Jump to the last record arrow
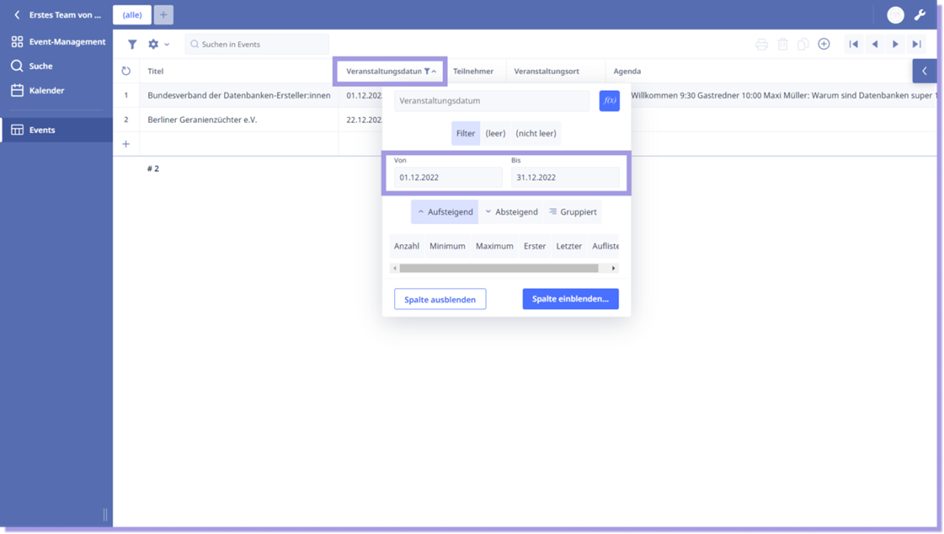This screenshot has width=944, height=534. [916, 44]
